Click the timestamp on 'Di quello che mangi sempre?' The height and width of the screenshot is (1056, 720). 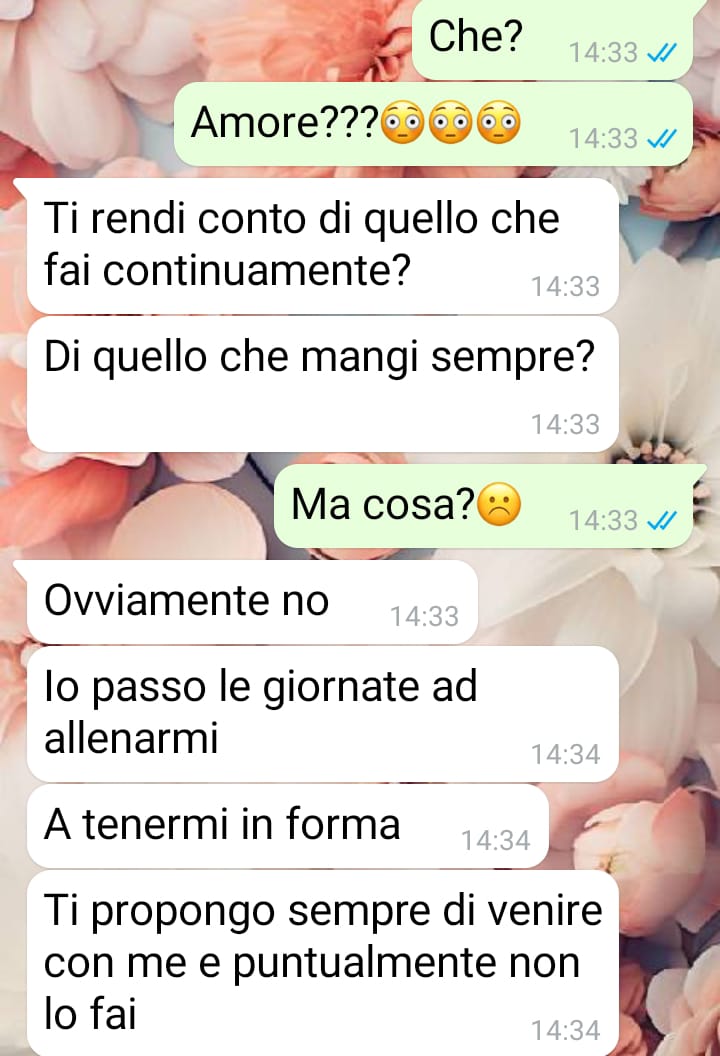[566, 425]
